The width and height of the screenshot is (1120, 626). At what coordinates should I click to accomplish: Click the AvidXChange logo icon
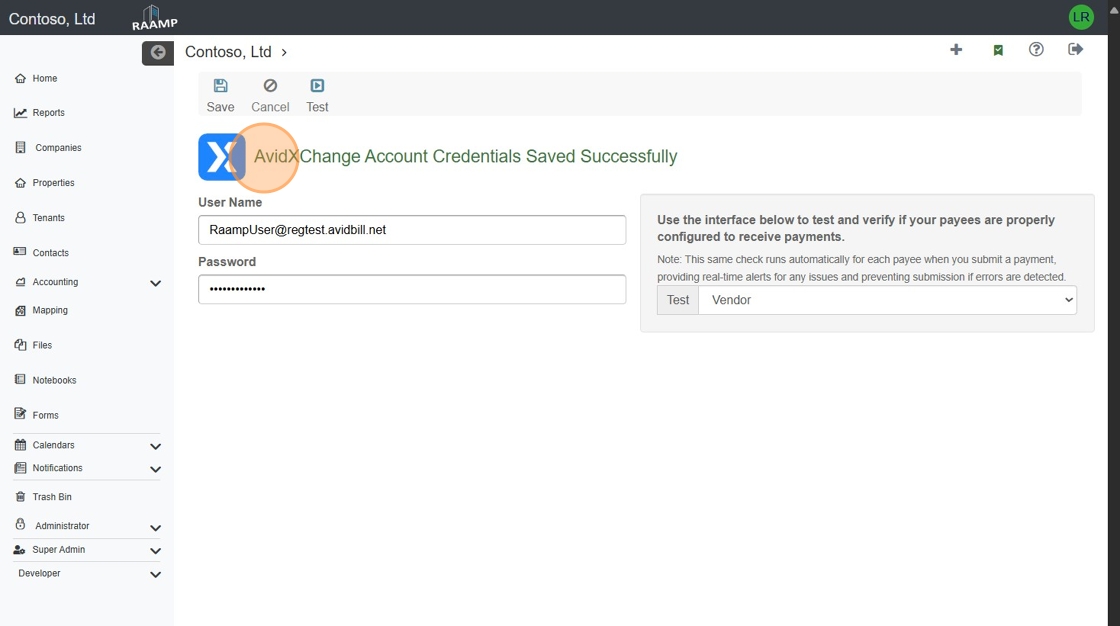click(221, 157)
